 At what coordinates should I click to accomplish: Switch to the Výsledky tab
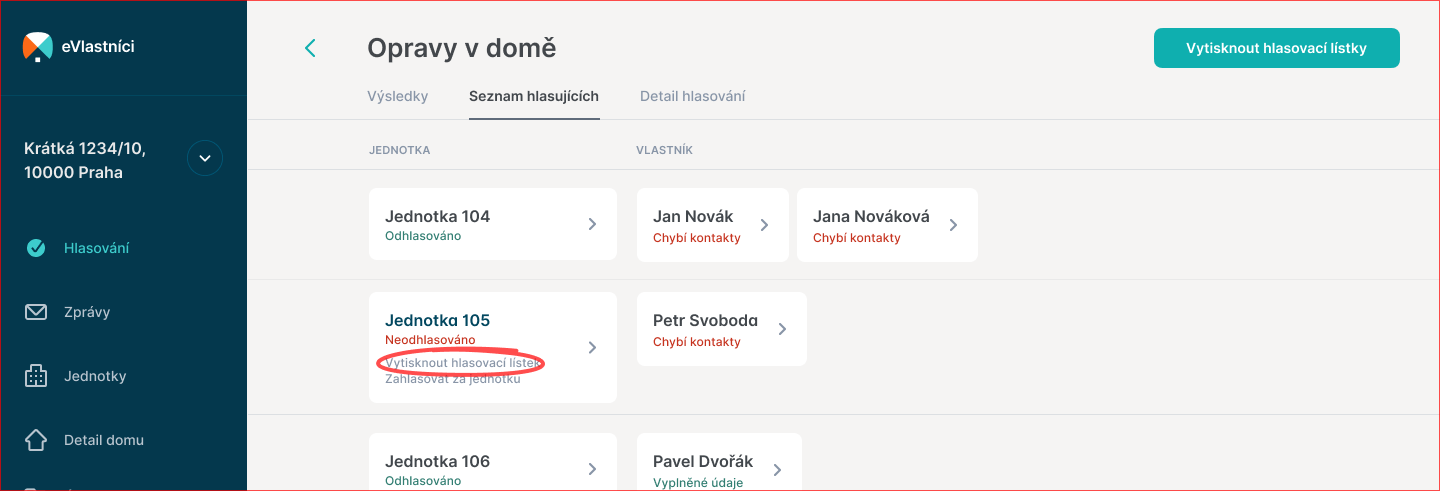(398, 97)
